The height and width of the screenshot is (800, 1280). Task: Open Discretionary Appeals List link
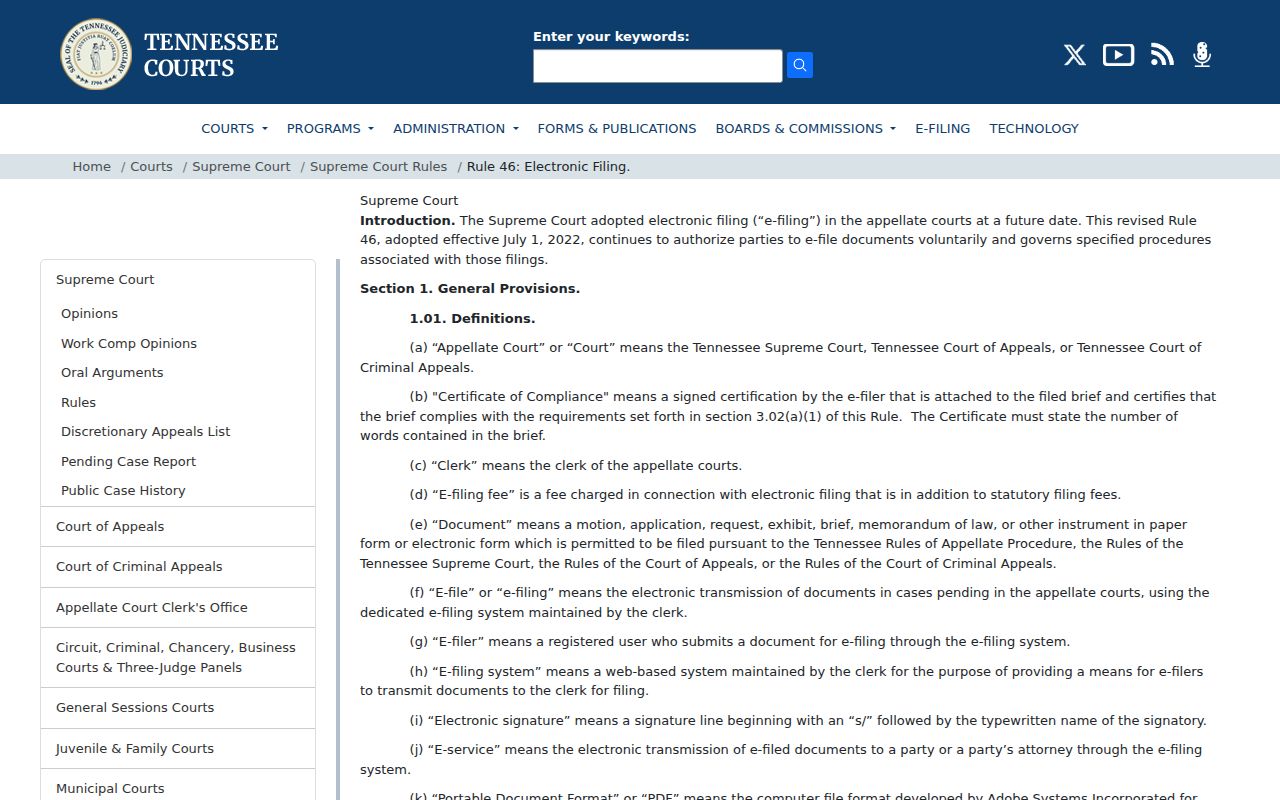pos(145,432)
